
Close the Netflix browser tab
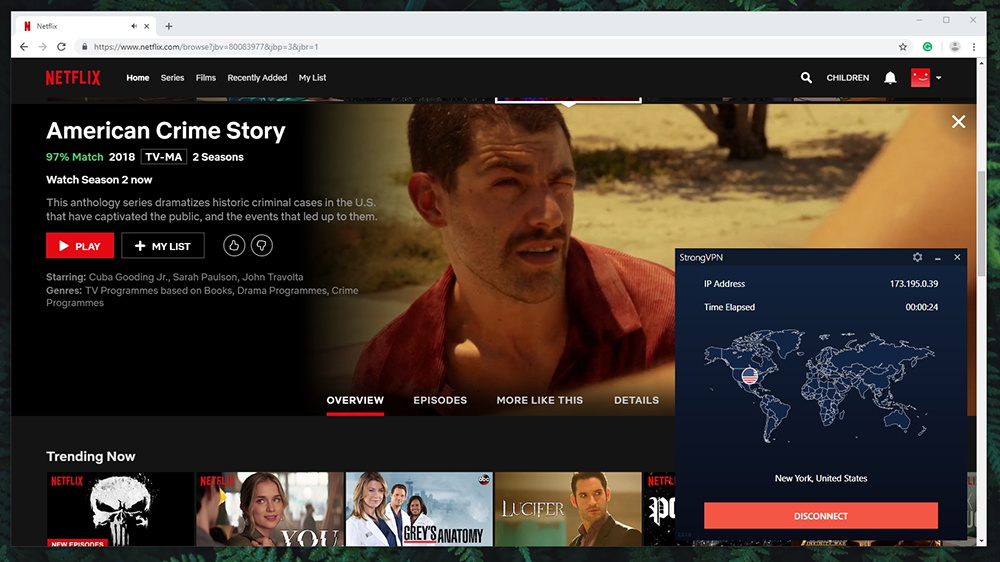(x=147, y=26)
